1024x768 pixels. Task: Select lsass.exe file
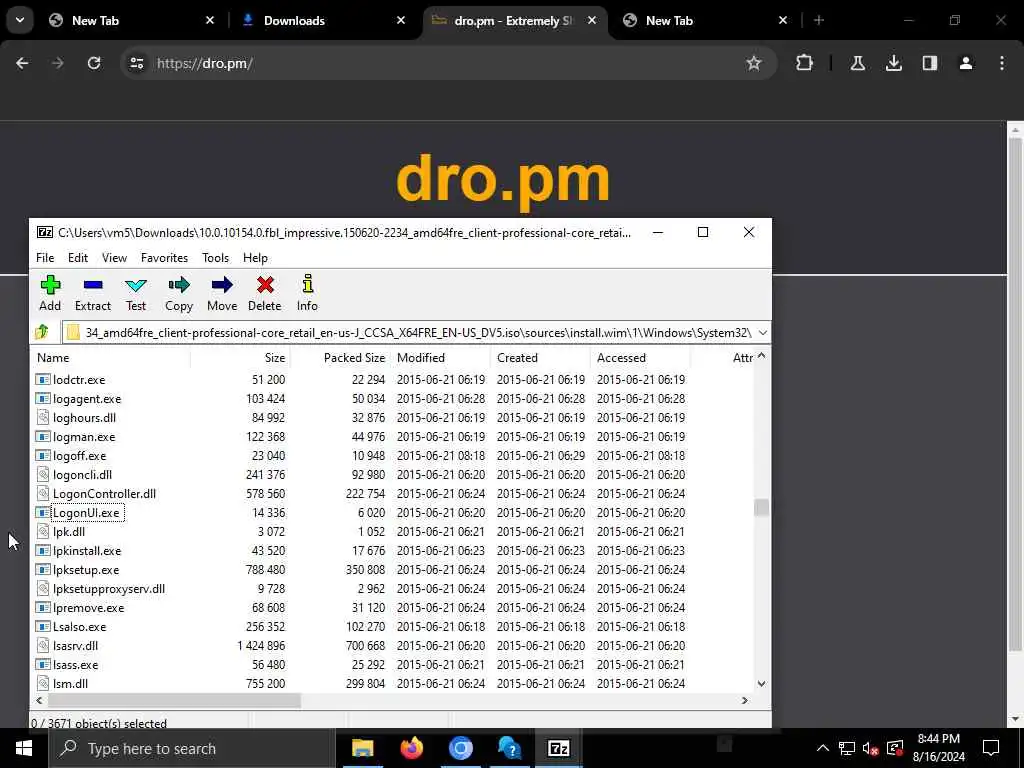click(76, 665)
